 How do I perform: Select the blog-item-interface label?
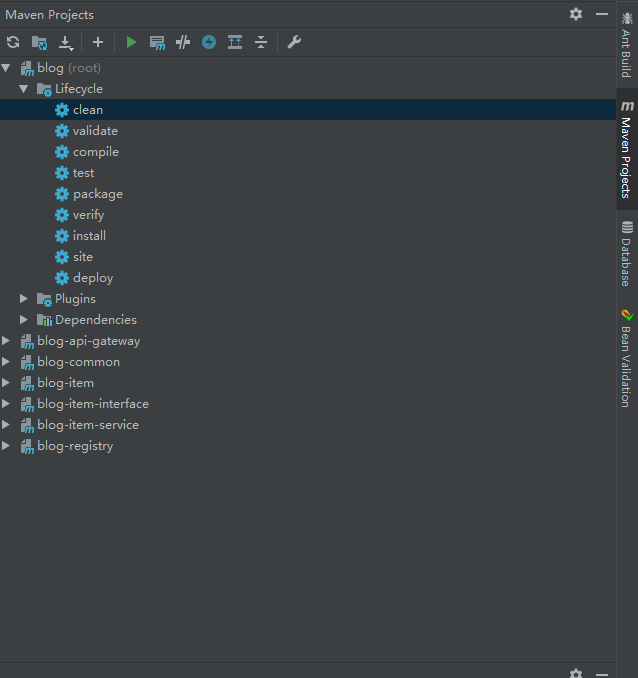click(x=93, y=403)
